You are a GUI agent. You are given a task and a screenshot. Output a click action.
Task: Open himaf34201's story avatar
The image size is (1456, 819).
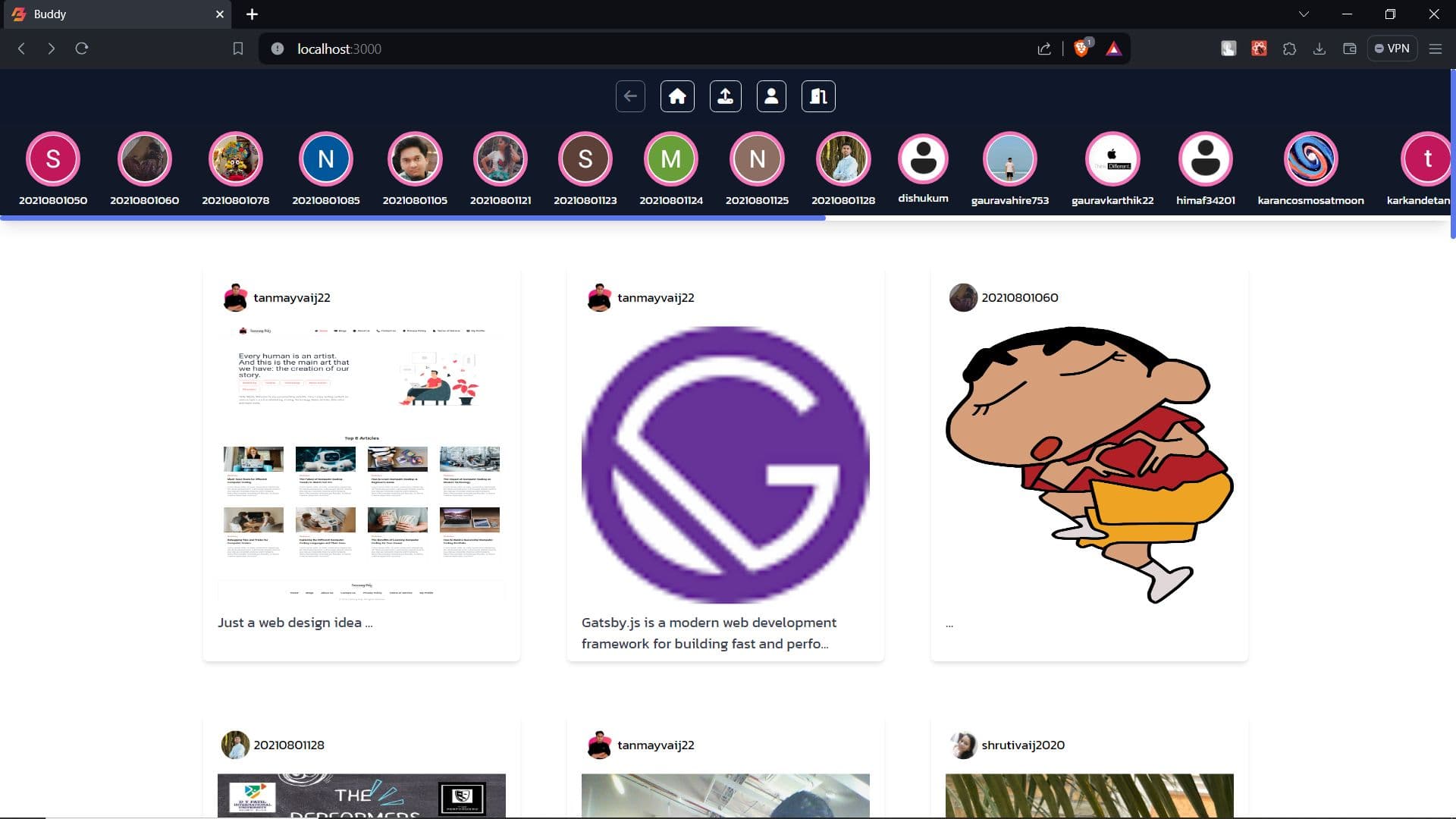click(x=1206, y=159)
